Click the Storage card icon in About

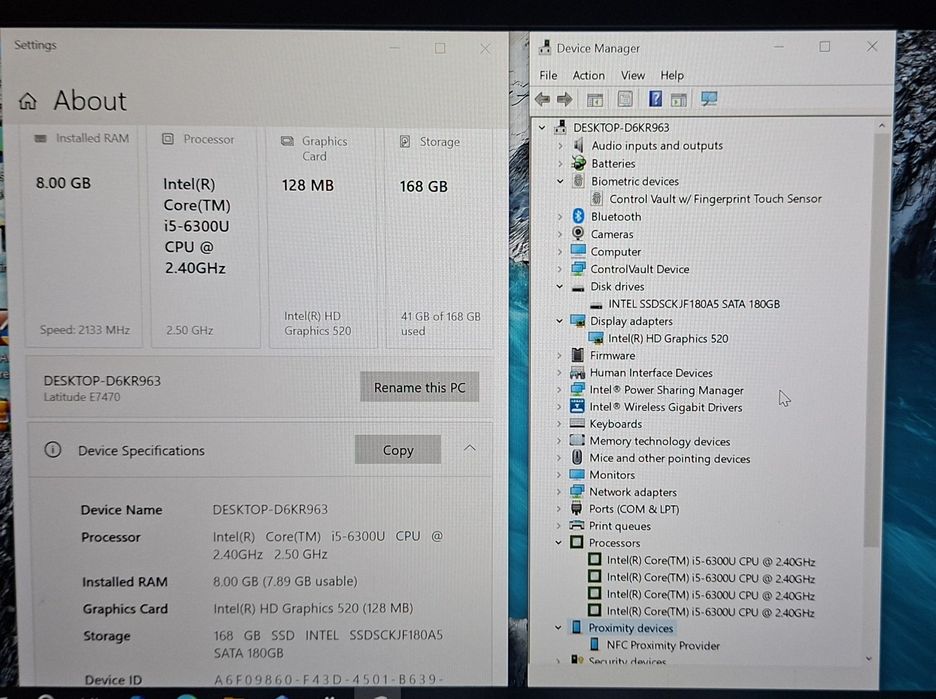tap(405, 141)
